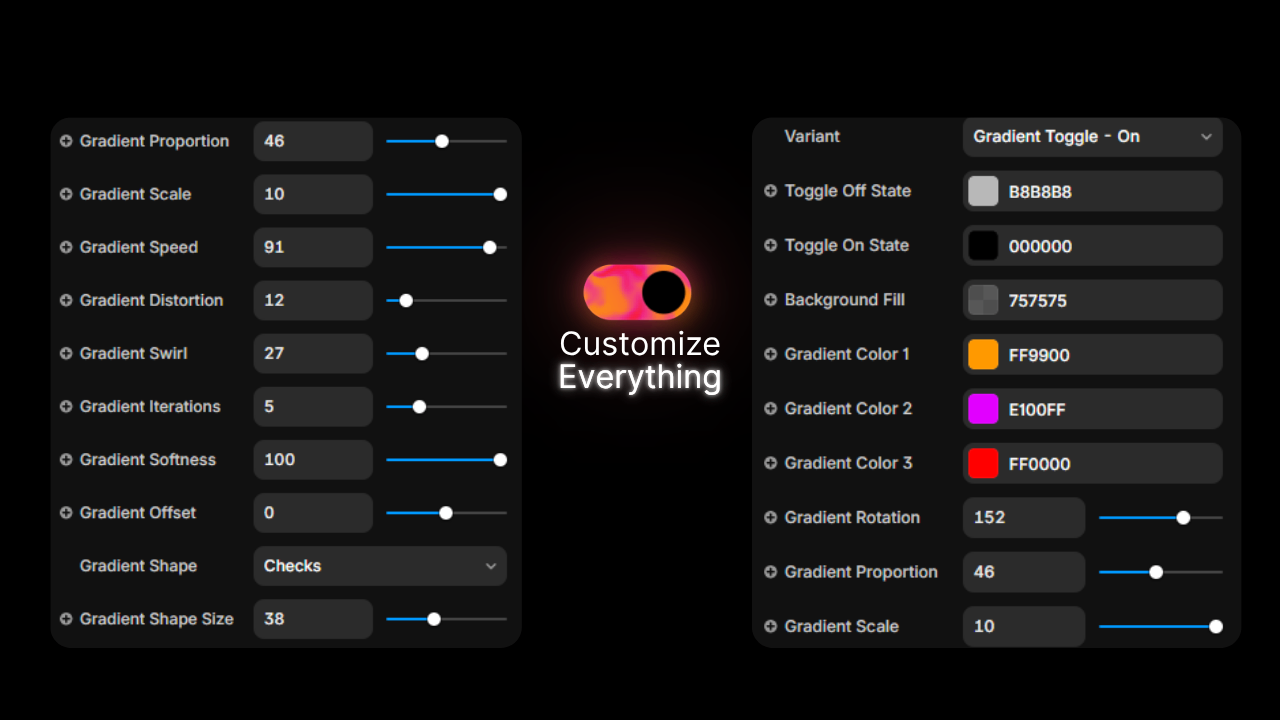This screenshot has width=1280, height=720.
Task: Click the plus icon beside Gradient Speed
Action: point(66,247)
